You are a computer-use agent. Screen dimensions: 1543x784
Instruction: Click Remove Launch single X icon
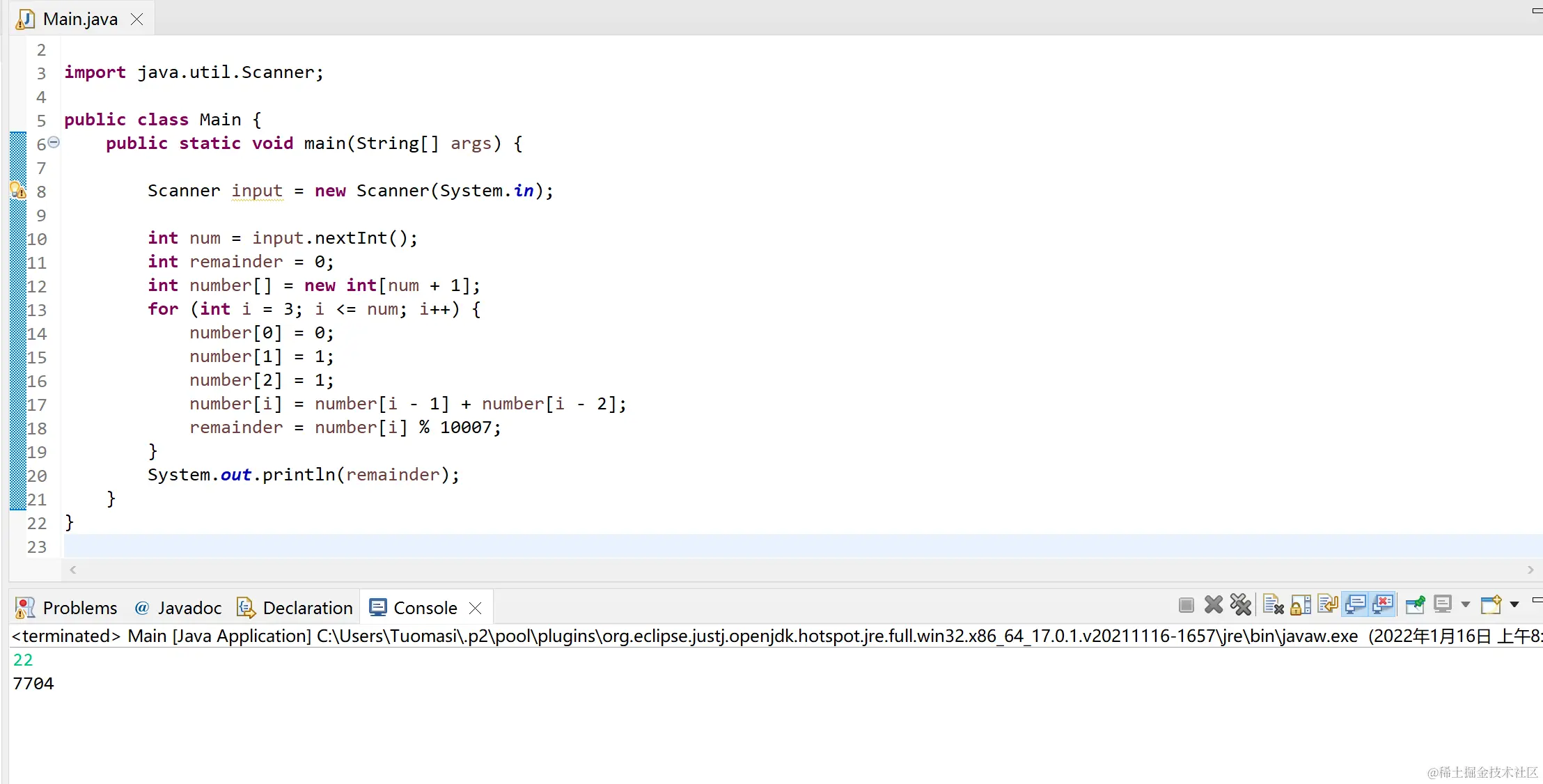point(1214,605)
